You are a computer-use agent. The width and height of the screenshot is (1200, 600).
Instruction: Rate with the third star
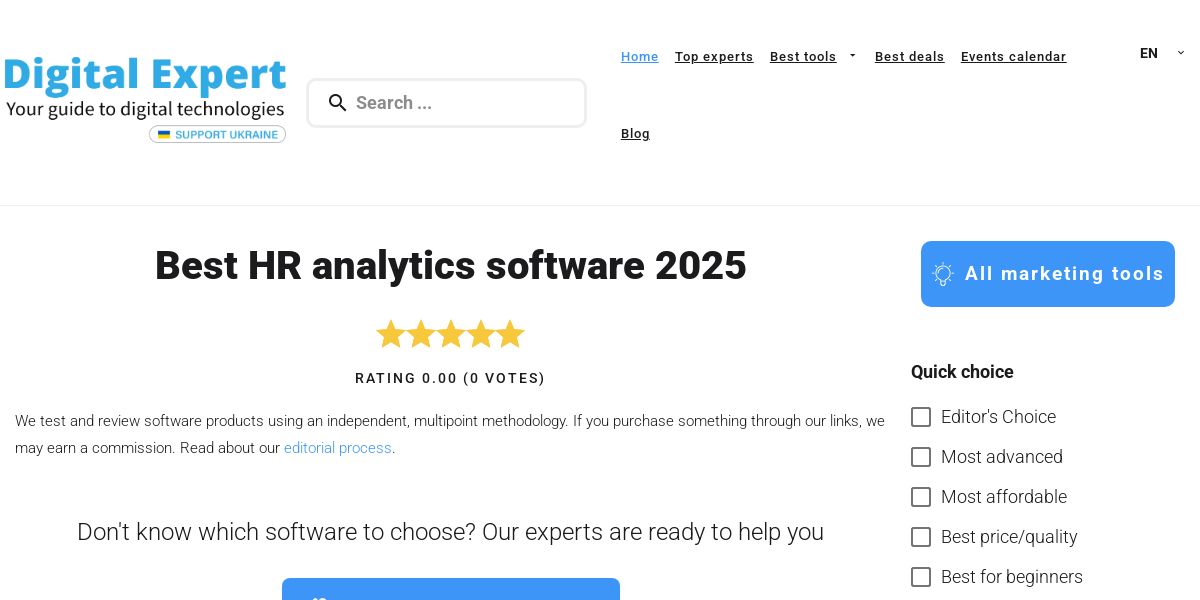[x=451, y=334]
